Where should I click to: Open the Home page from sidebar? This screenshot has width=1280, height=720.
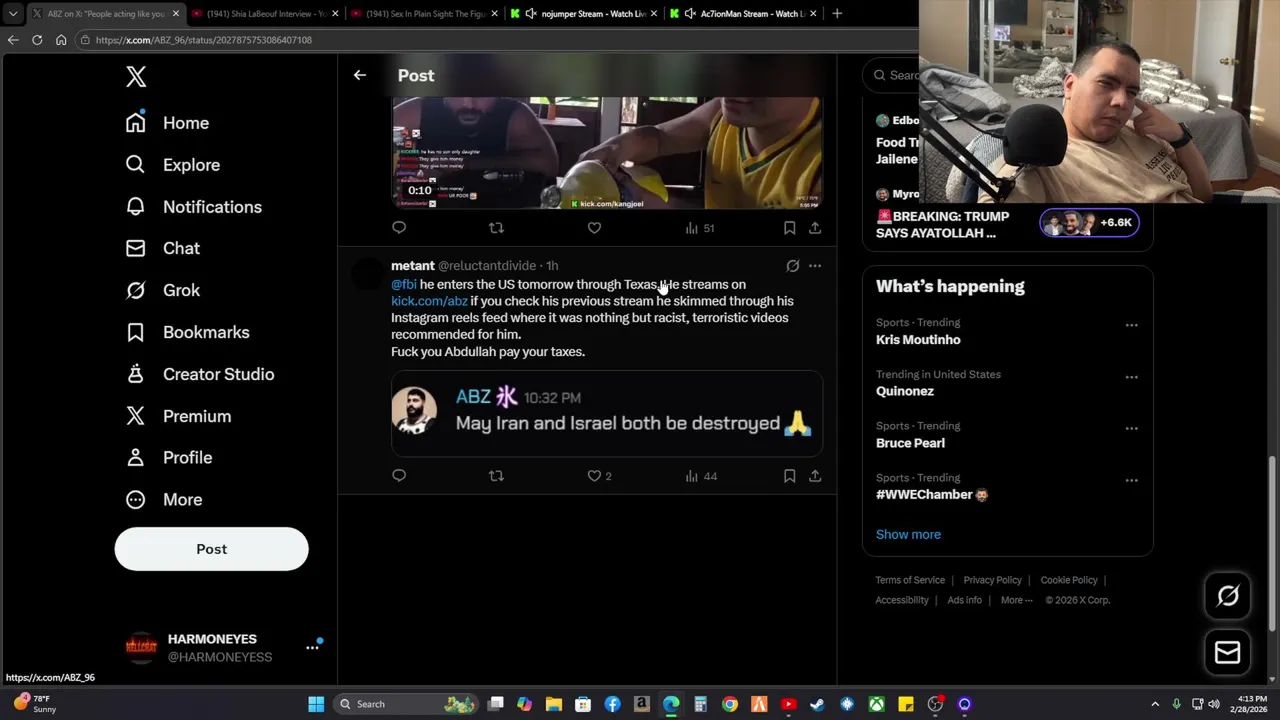click(x=167, y=123)
